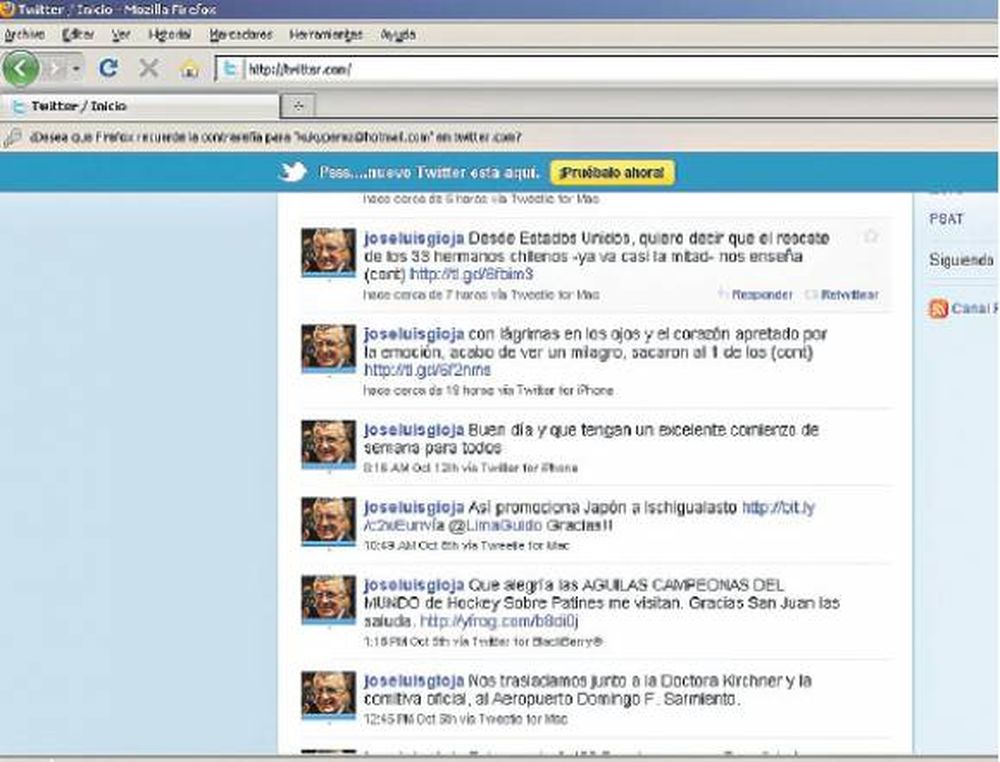Click joseluisgioja username on 'Buen día' tweet
The height and width of the screenshot is (762, 1000).
(x=414, y=430)
